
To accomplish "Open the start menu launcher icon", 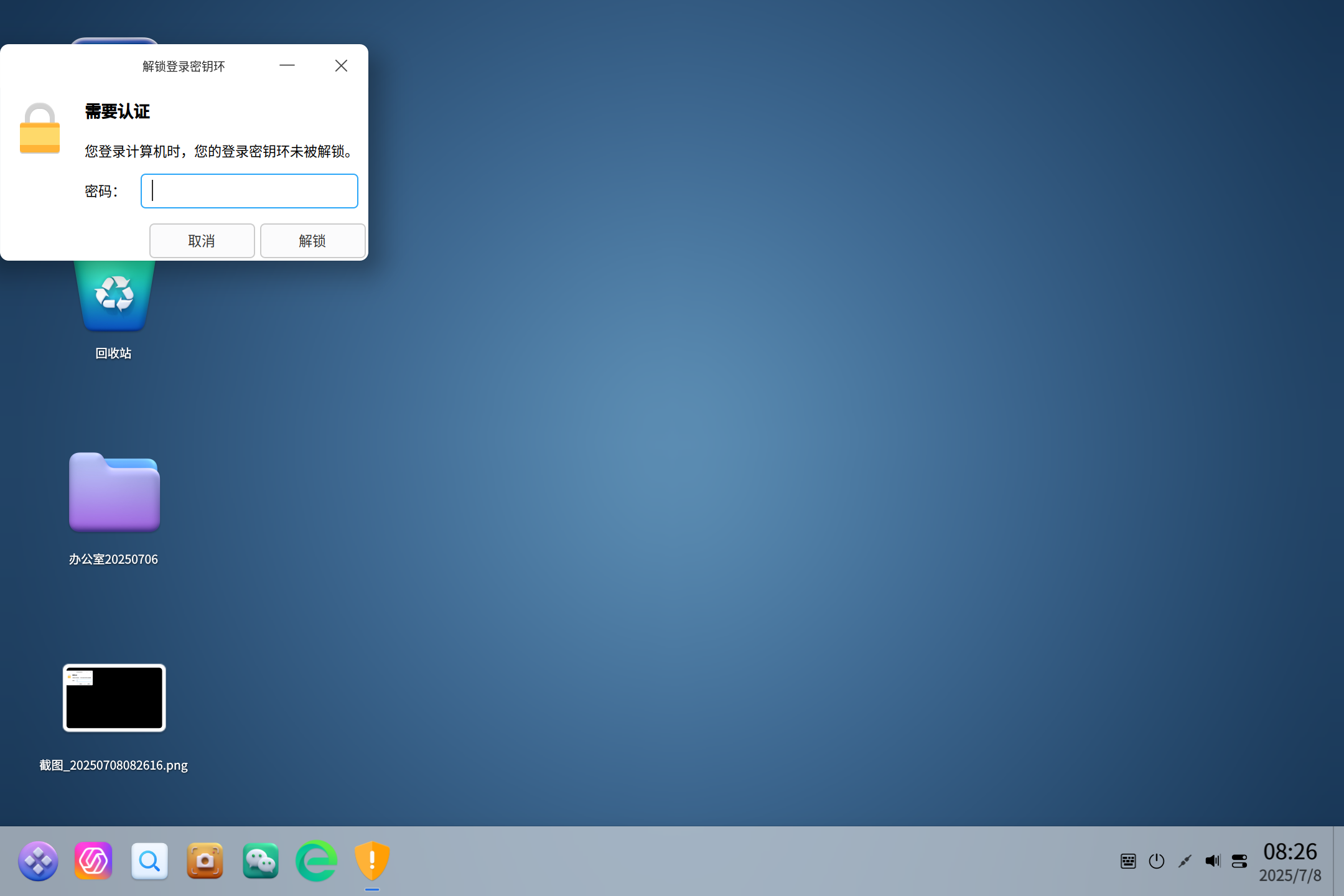I will (38, 861).
